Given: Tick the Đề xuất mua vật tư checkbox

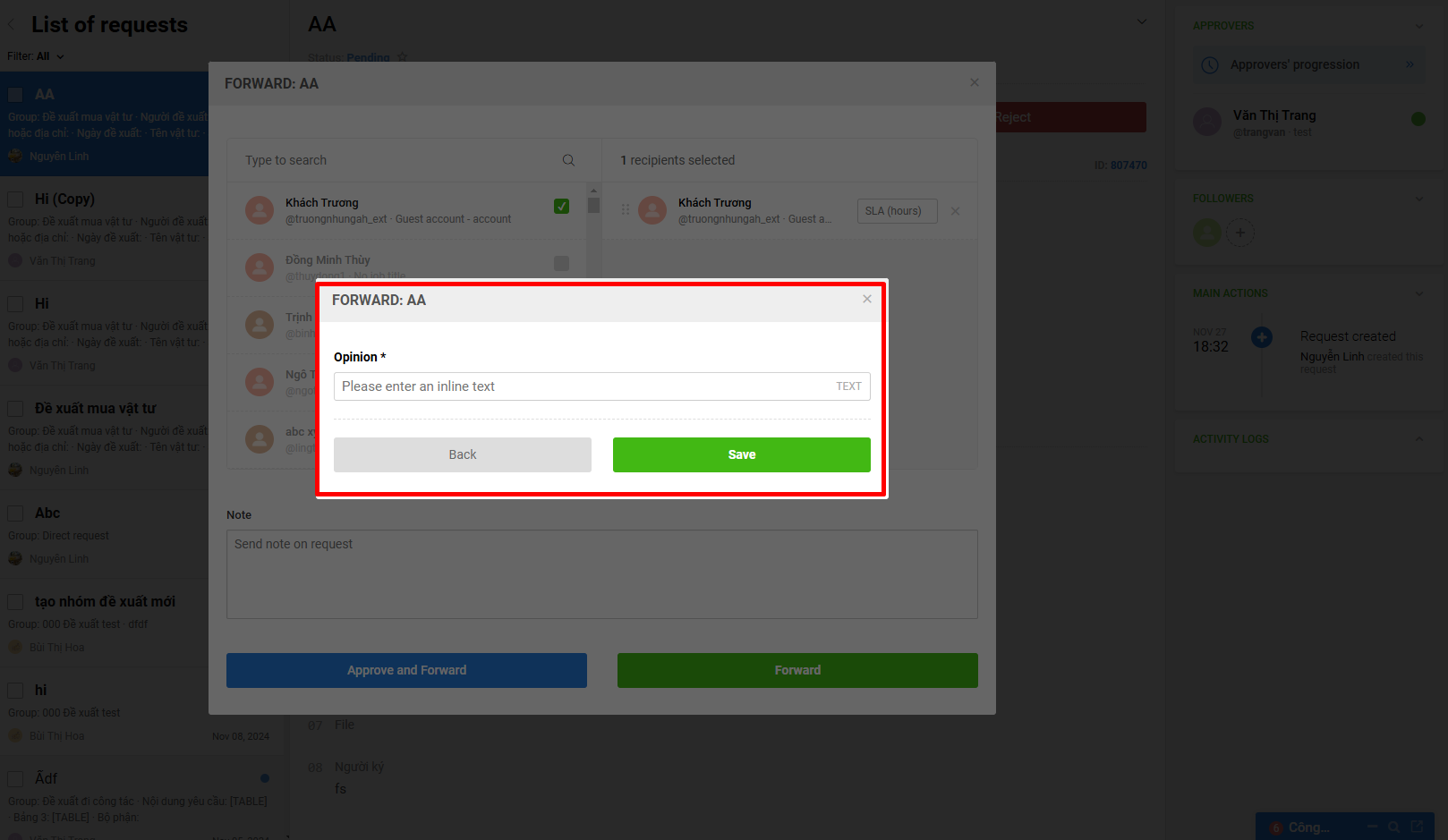Looking at the screenshot, I should 15,409.
